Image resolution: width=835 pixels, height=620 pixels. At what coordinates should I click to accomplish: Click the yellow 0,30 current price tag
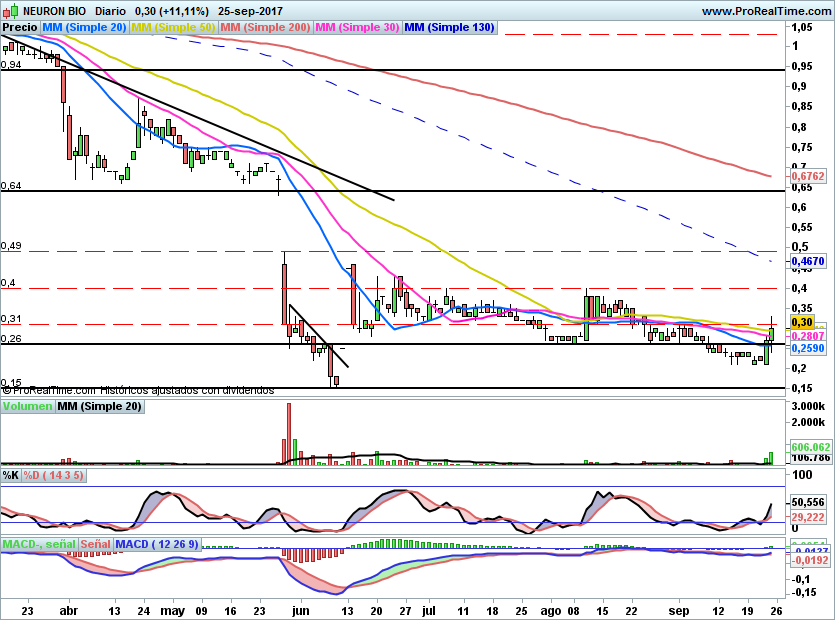[x=803, y=322]
